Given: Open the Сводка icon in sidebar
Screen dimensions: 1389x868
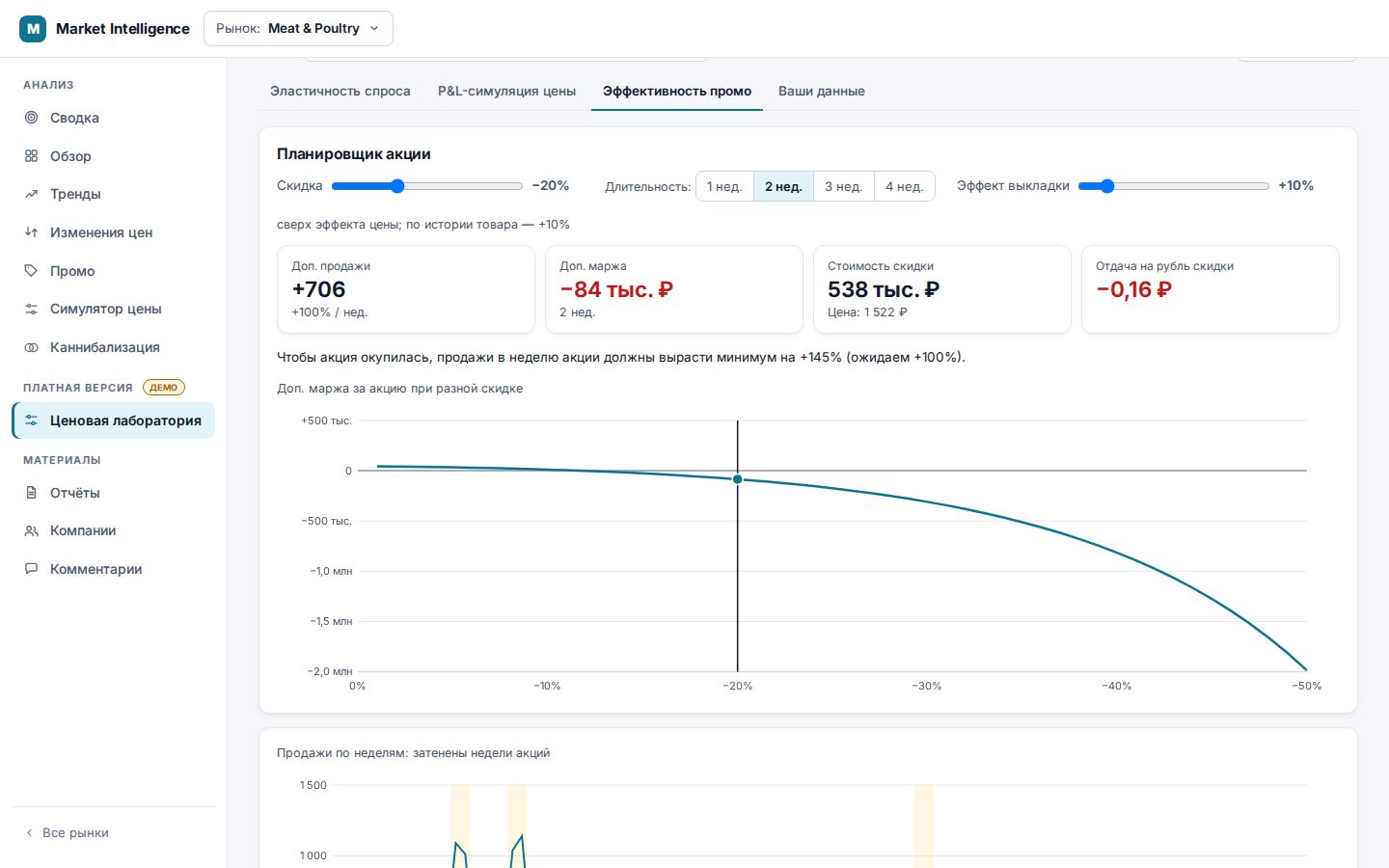Looking at the screenshot, I should tap(31, 118).
